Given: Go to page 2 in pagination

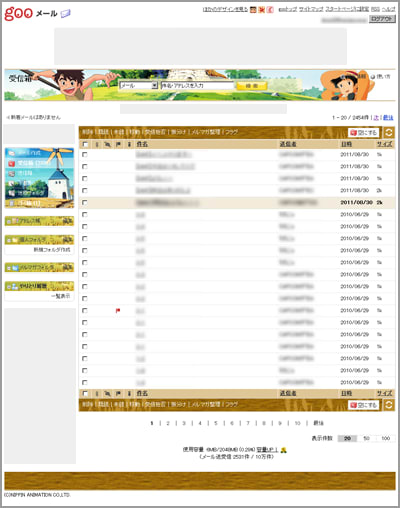Looking at the screenshot, I should tap(168, 423).
